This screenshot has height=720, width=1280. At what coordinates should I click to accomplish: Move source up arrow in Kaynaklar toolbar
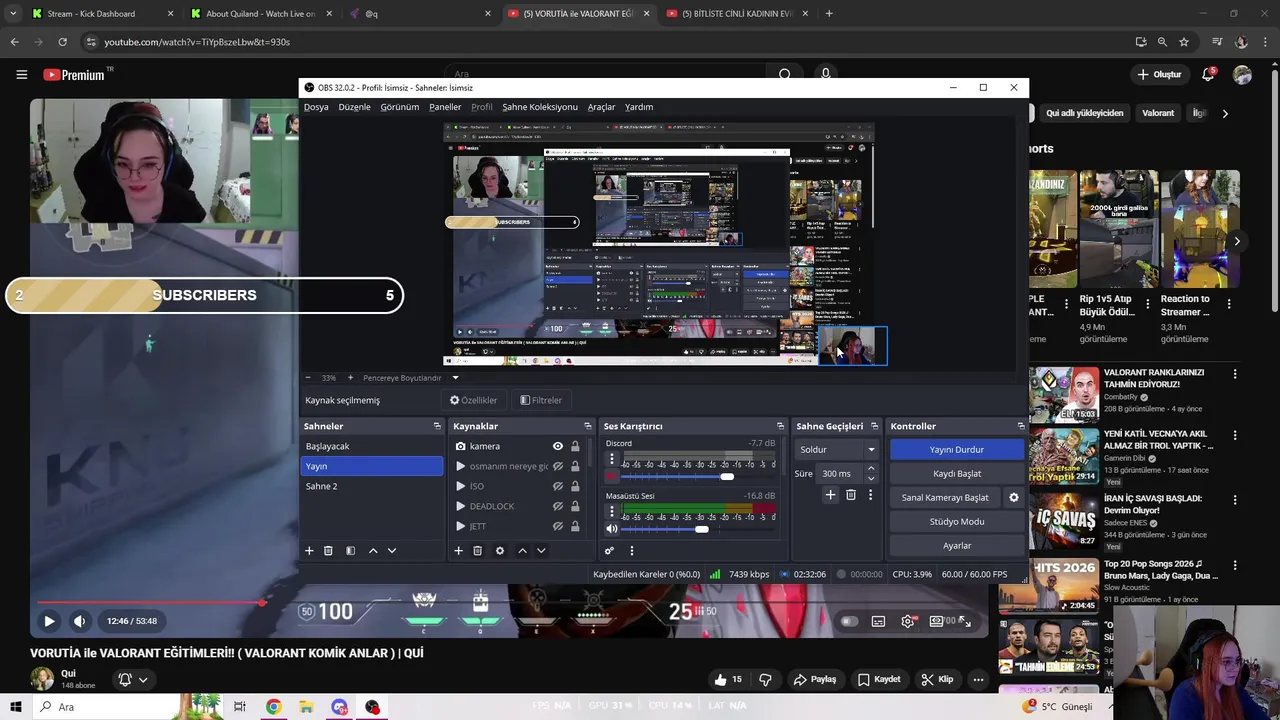(522, 550)
